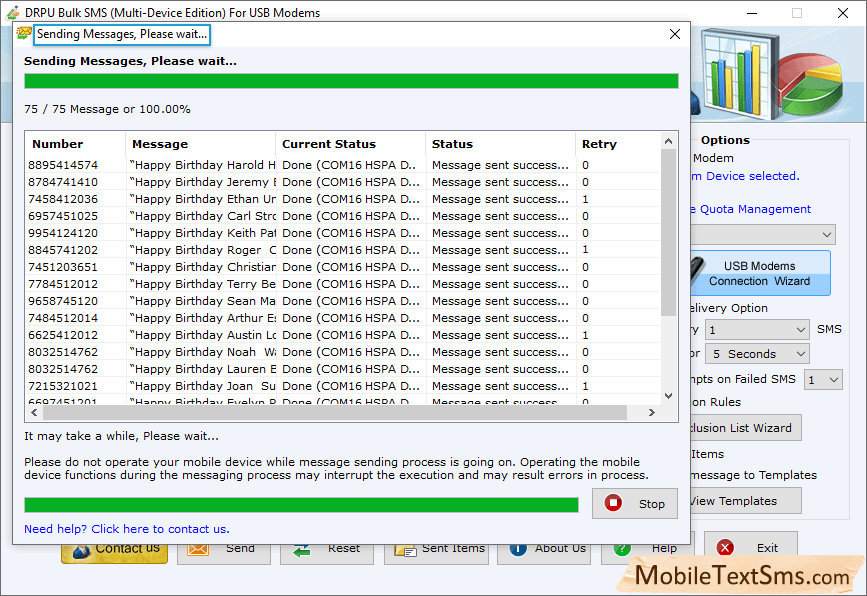Screen dimensions: 867x596
Task: Click the envelope icon on the Send button
Action: click(x=197, y=548)
